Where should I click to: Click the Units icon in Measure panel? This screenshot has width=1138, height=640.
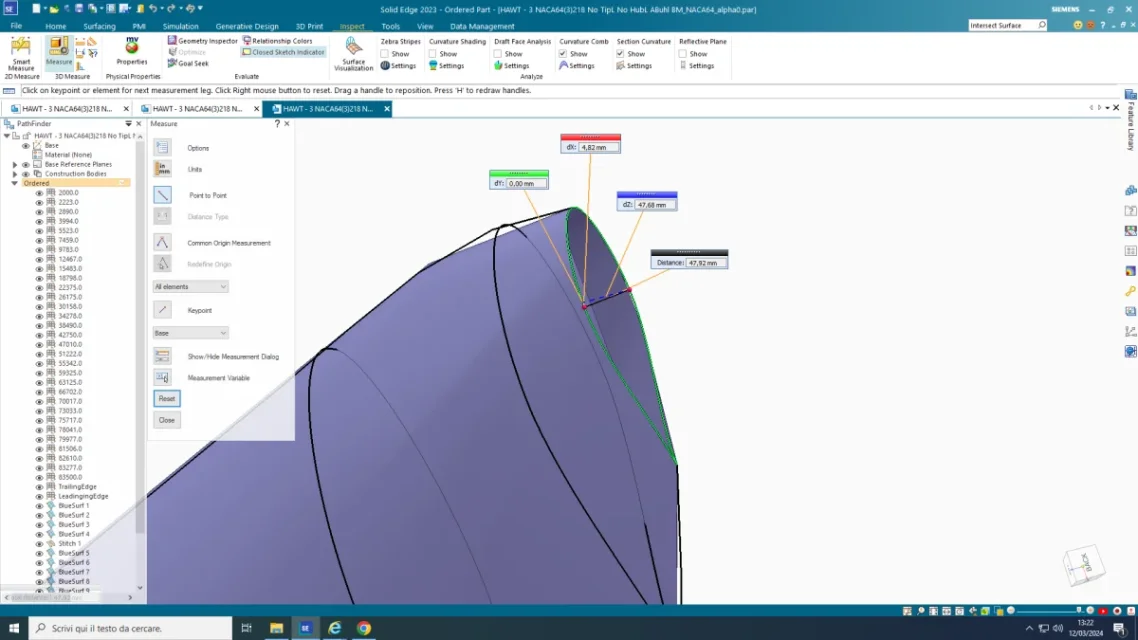[163, 169]
